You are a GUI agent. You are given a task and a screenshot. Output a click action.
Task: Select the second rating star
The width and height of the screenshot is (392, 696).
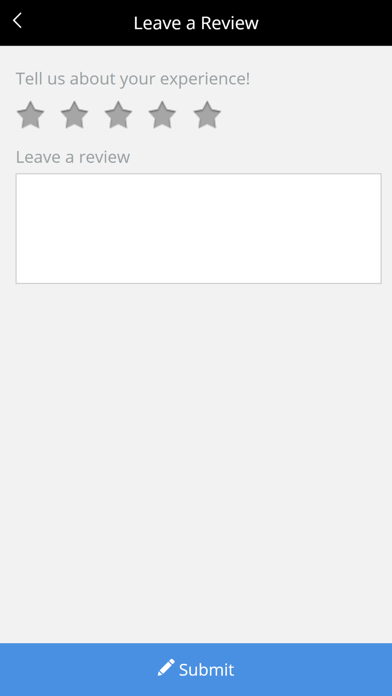74,115
